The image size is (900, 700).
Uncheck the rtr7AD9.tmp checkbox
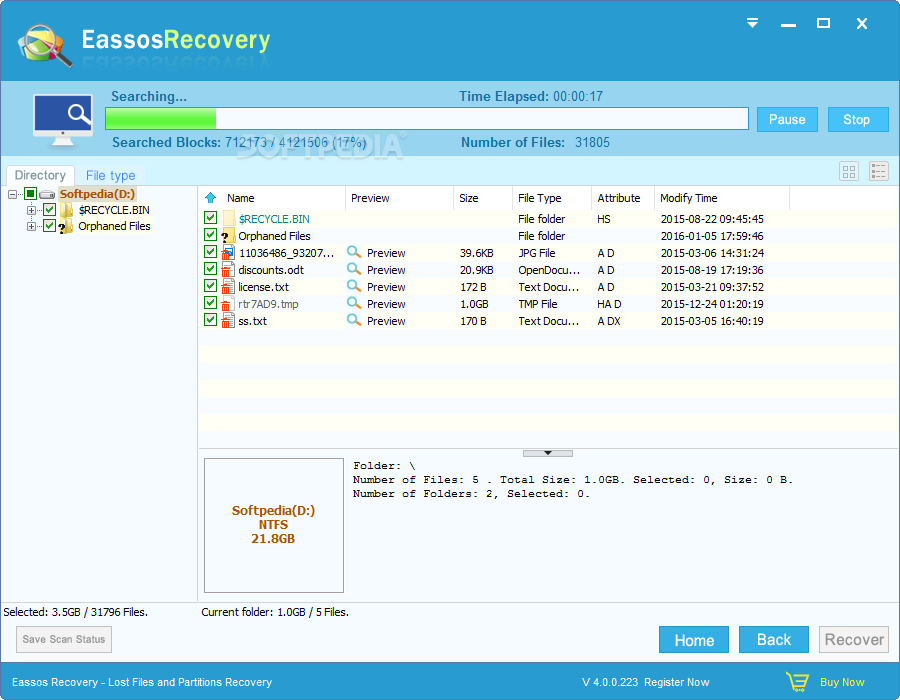coord(211,302)
